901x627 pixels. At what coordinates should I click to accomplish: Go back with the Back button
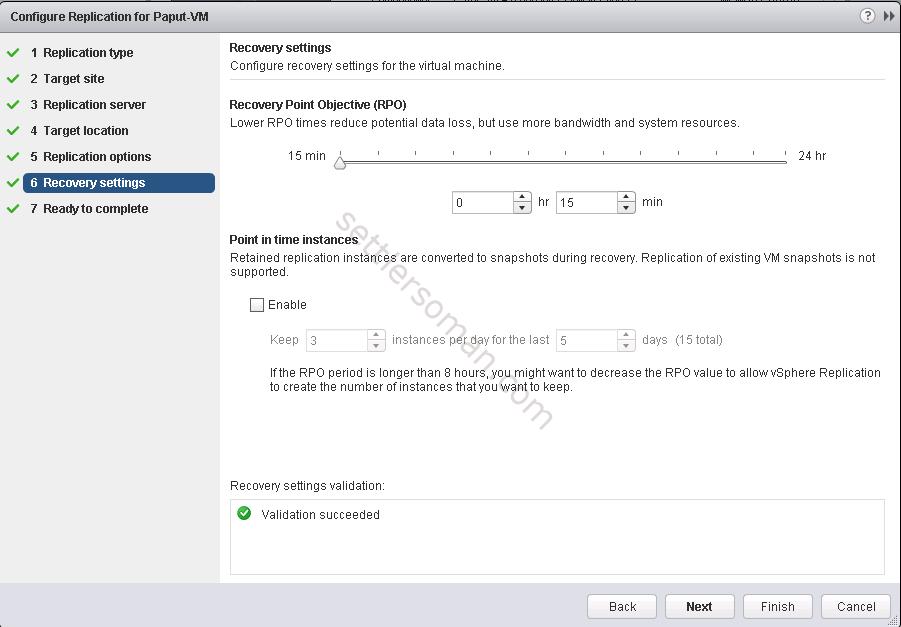click(x=622, y=606)
